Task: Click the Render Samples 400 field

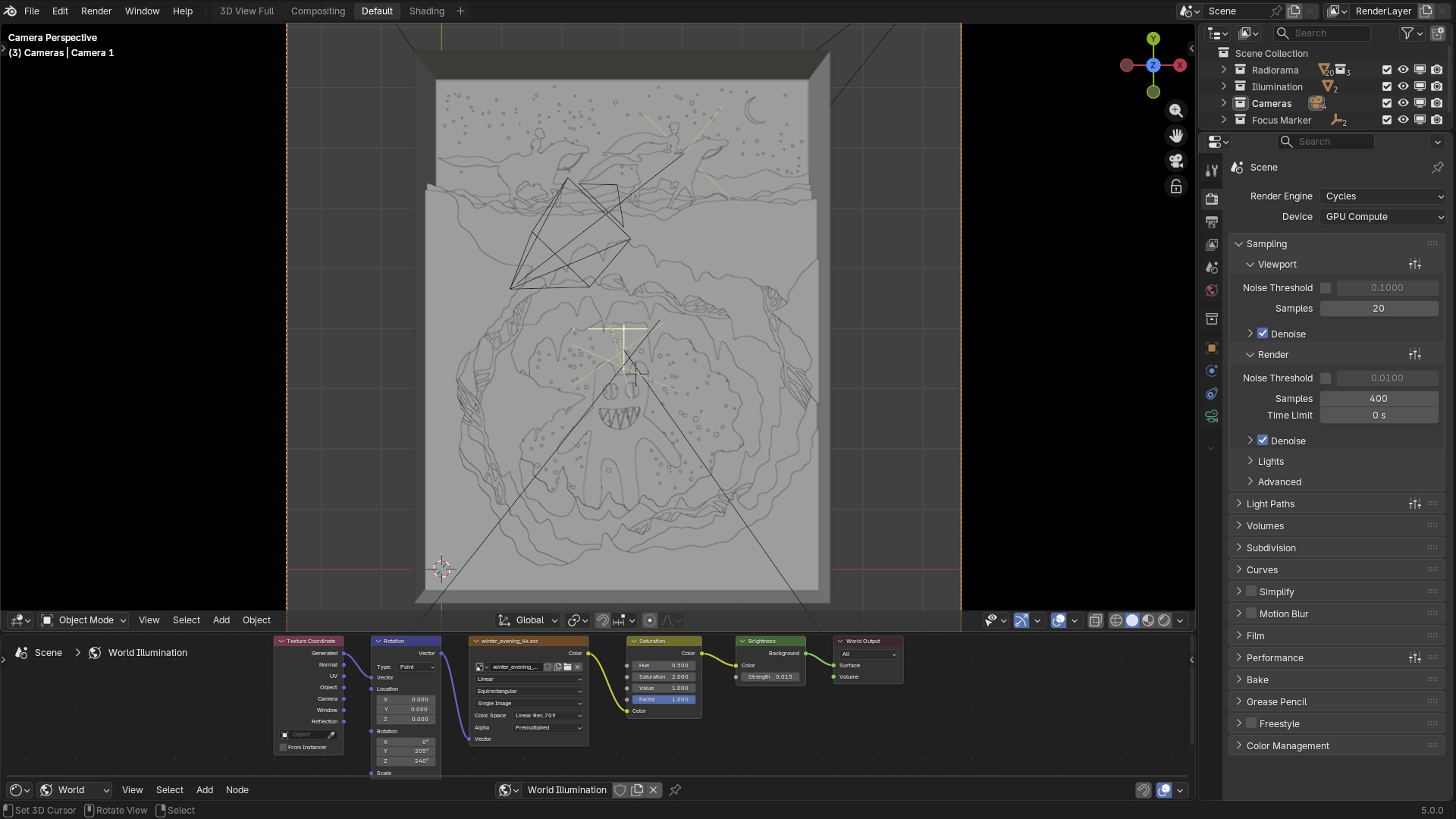Action: point(1378,399)
